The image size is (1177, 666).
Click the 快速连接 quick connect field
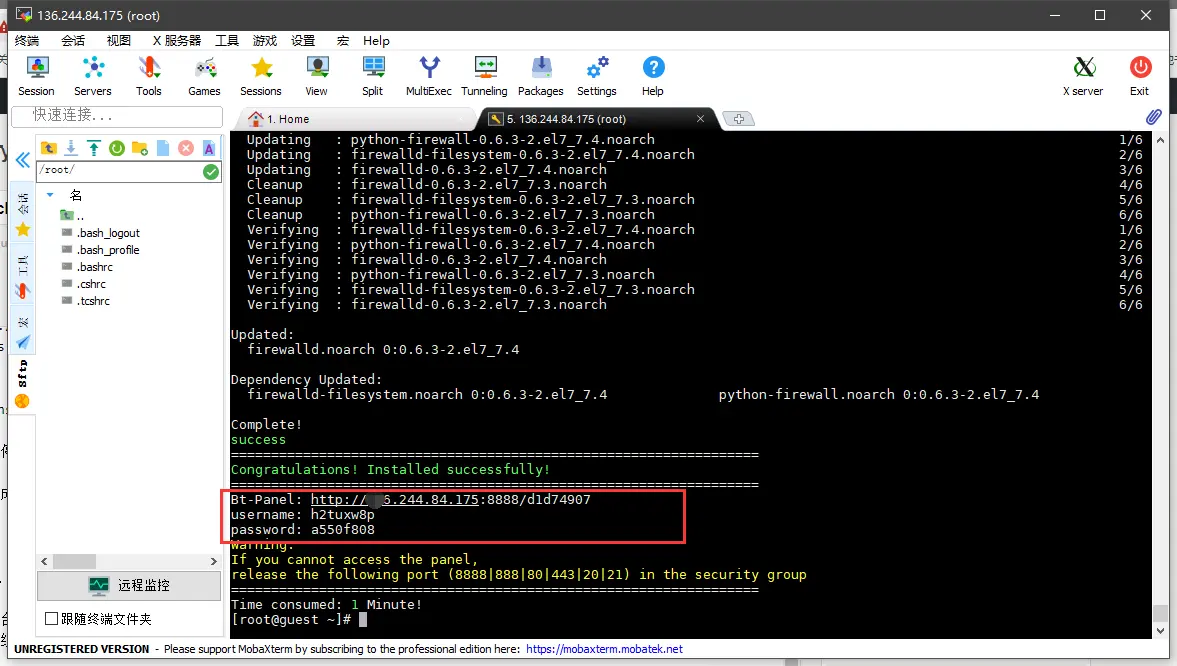tap(117, 116)
